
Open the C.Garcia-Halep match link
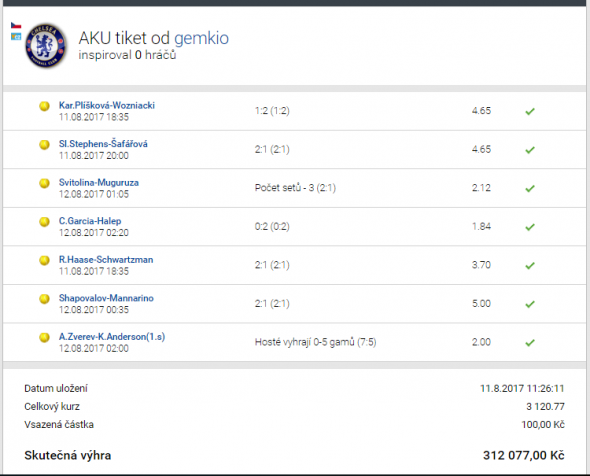[x=90, y=221]
